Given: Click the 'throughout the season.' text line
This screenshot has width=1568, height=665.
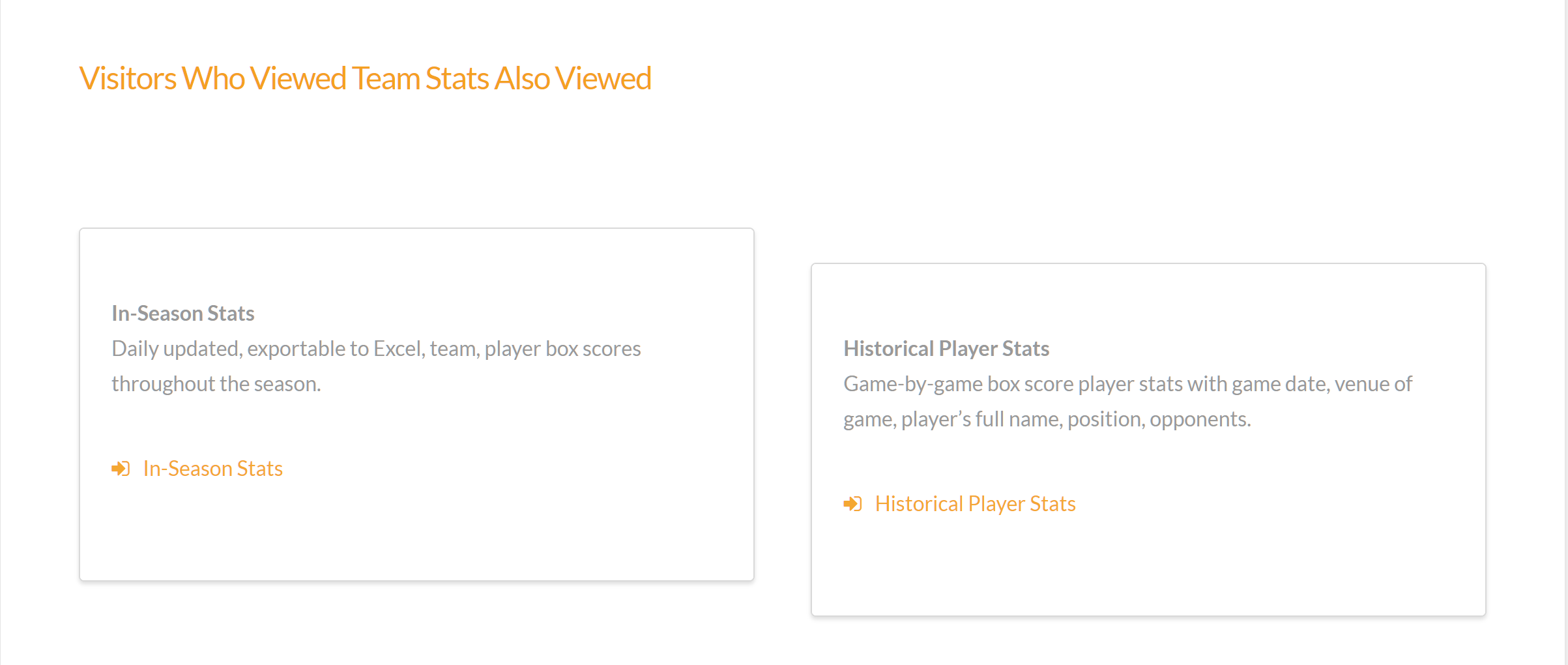Looking at the screenshot, I should (216, 384).
